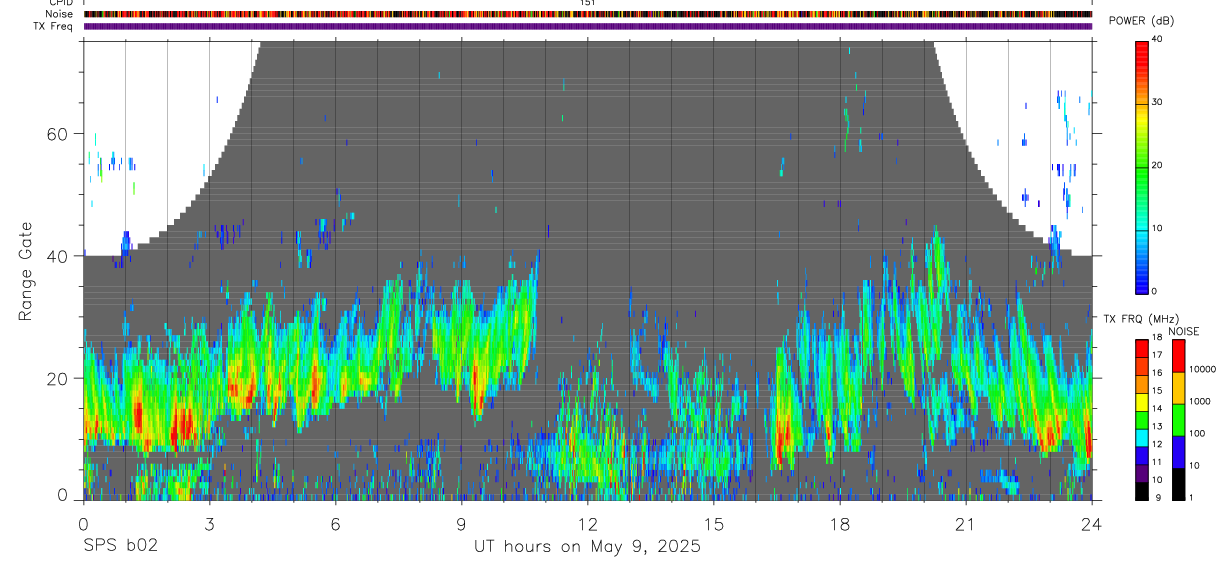This screenshot has height=567, width=1228.
Task: Click the NOISE legend title
Action: click(1184, 331)
